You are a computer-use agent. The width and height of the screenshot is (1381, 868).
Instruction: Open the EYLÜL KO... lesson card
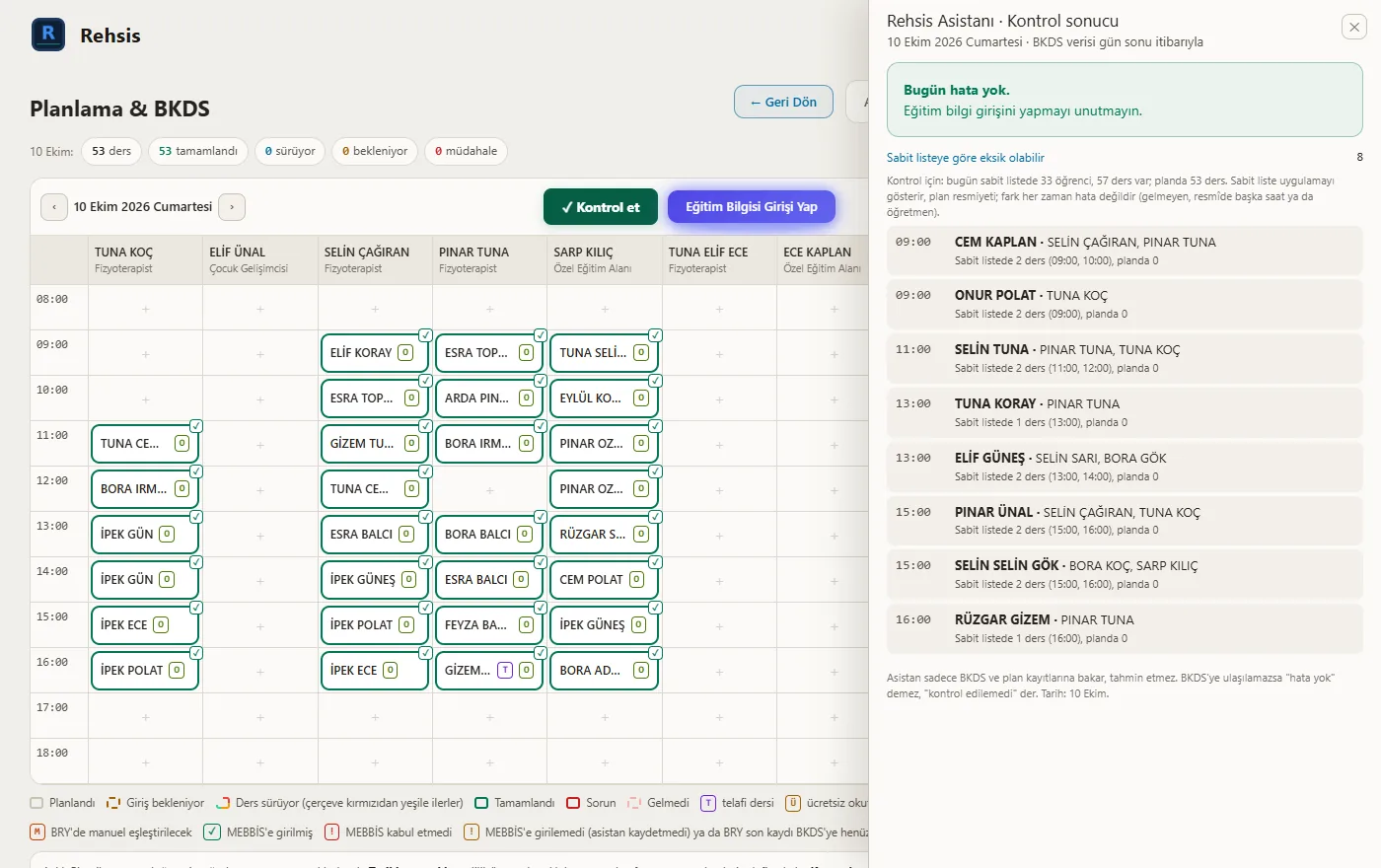(605, 398)
